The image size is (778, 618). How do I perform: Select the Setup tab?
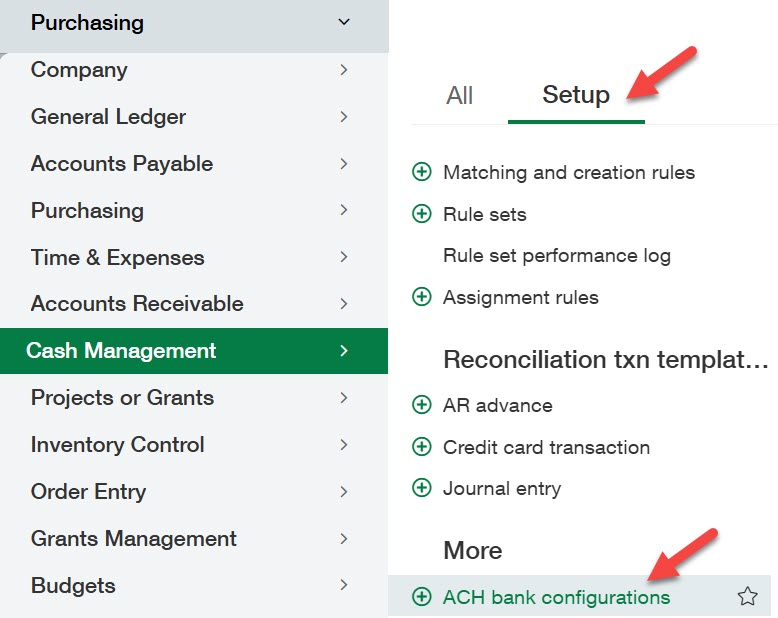(576, 95)
